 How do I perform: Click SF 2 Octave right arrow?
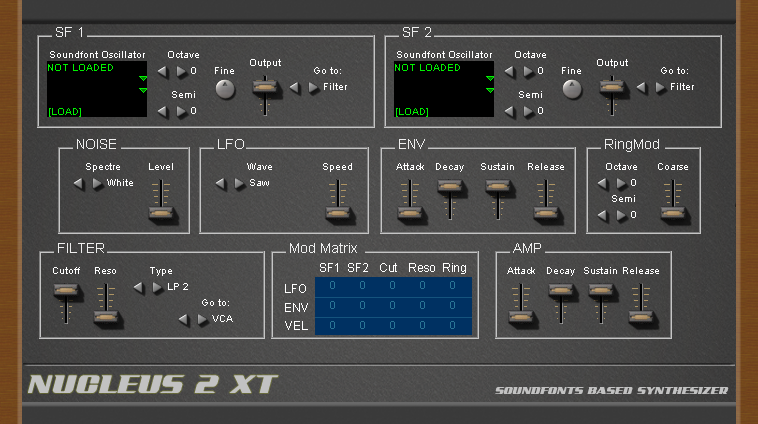click(528, 72)
